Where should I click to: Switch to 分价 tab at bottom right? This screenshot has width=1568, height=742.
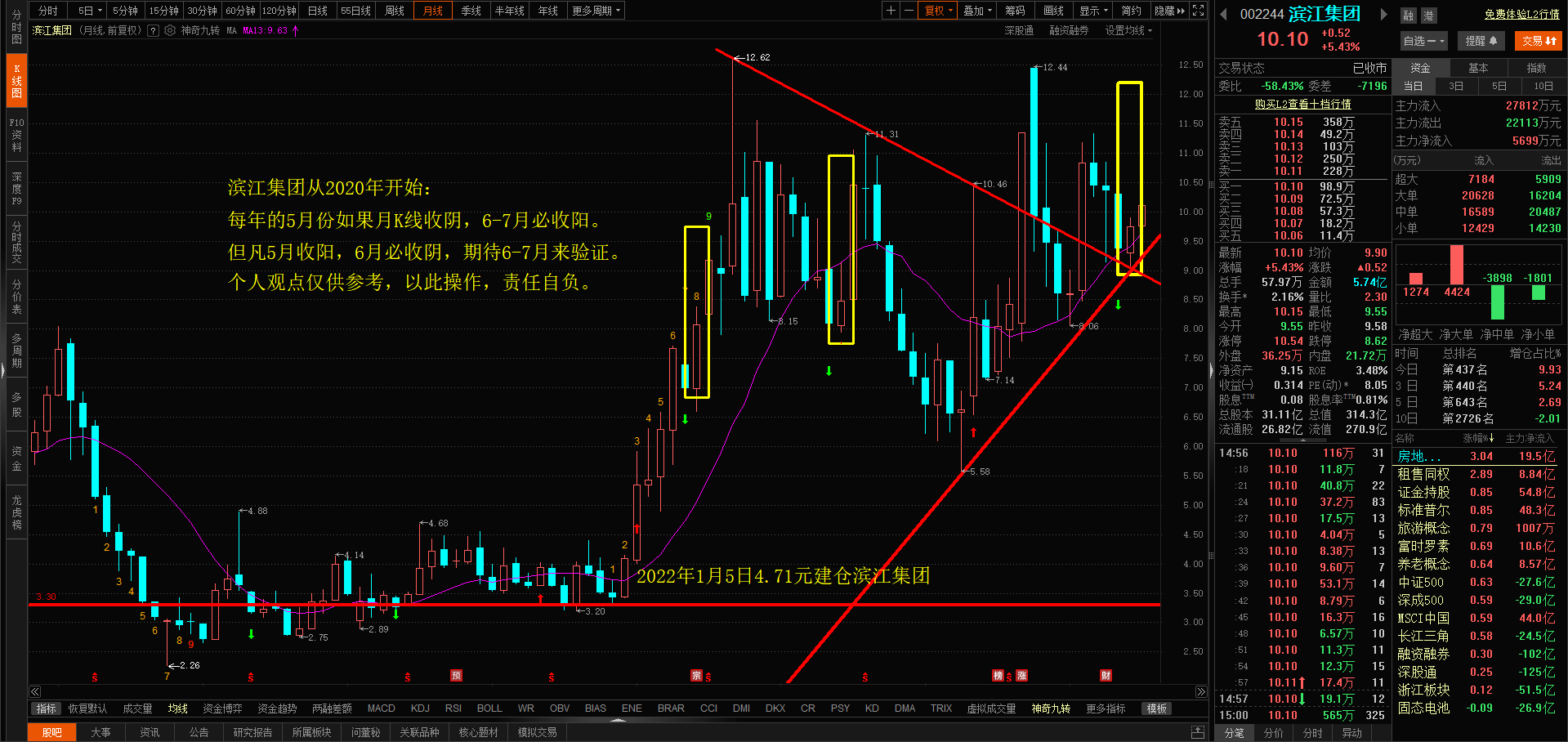click(1273, 733)
